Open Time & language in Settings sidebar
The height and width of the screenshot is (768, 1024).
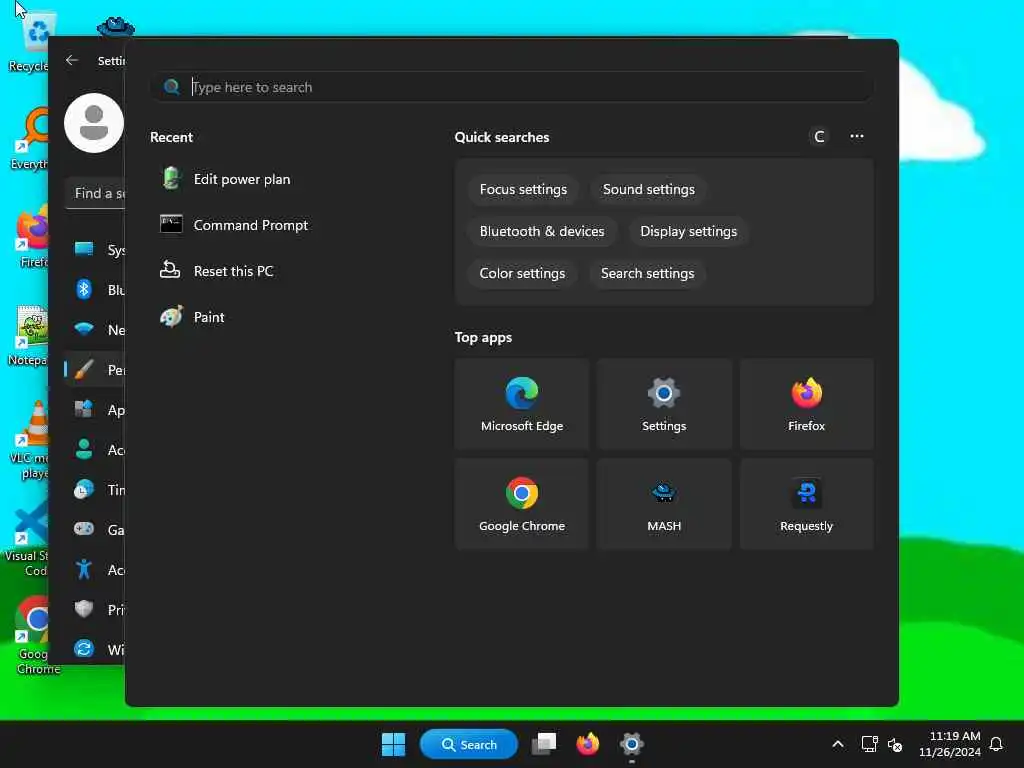click(x=95, y=489)
